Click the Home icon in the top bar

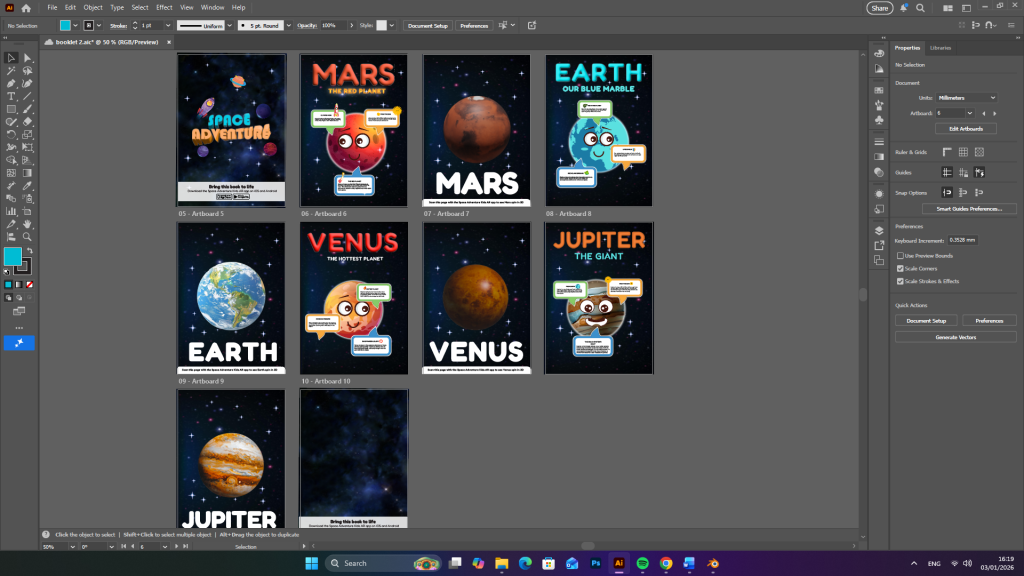[x=27, y=8]
